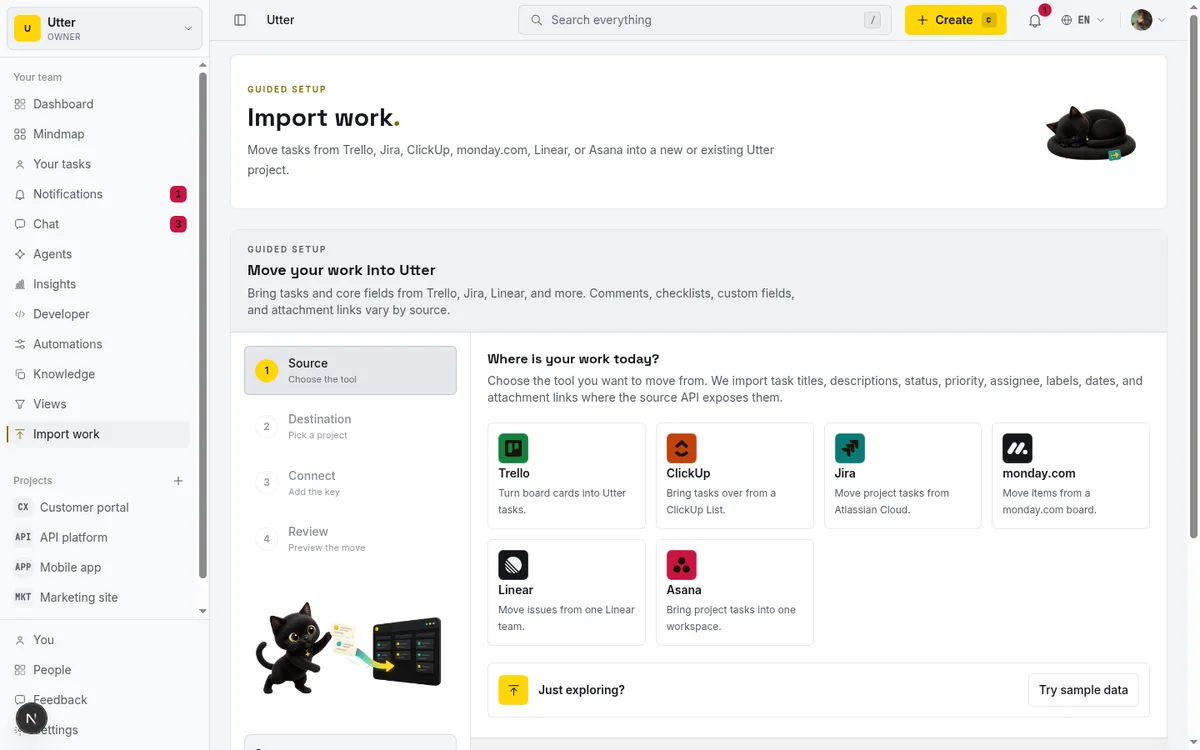Click the Insights chart icon
The height and width of the screenshot is (750, 1200).
coord(20,284)
